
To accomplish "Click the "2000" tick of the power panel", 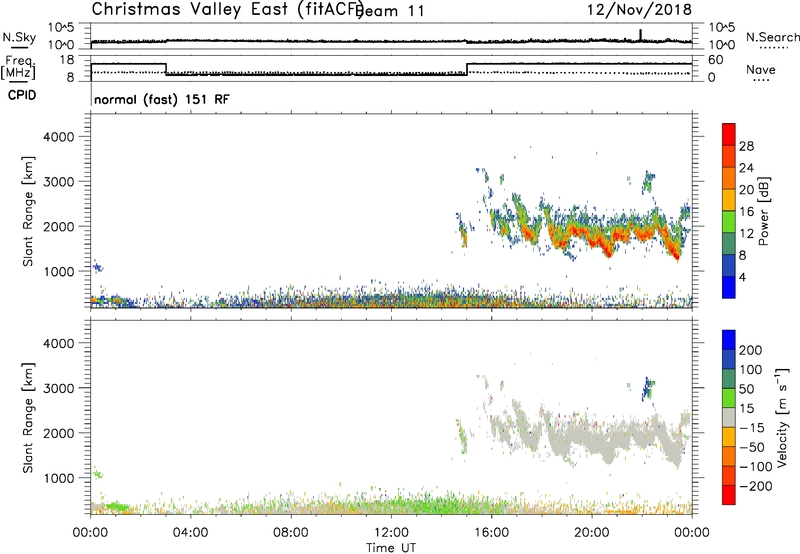I will [59, 226].
